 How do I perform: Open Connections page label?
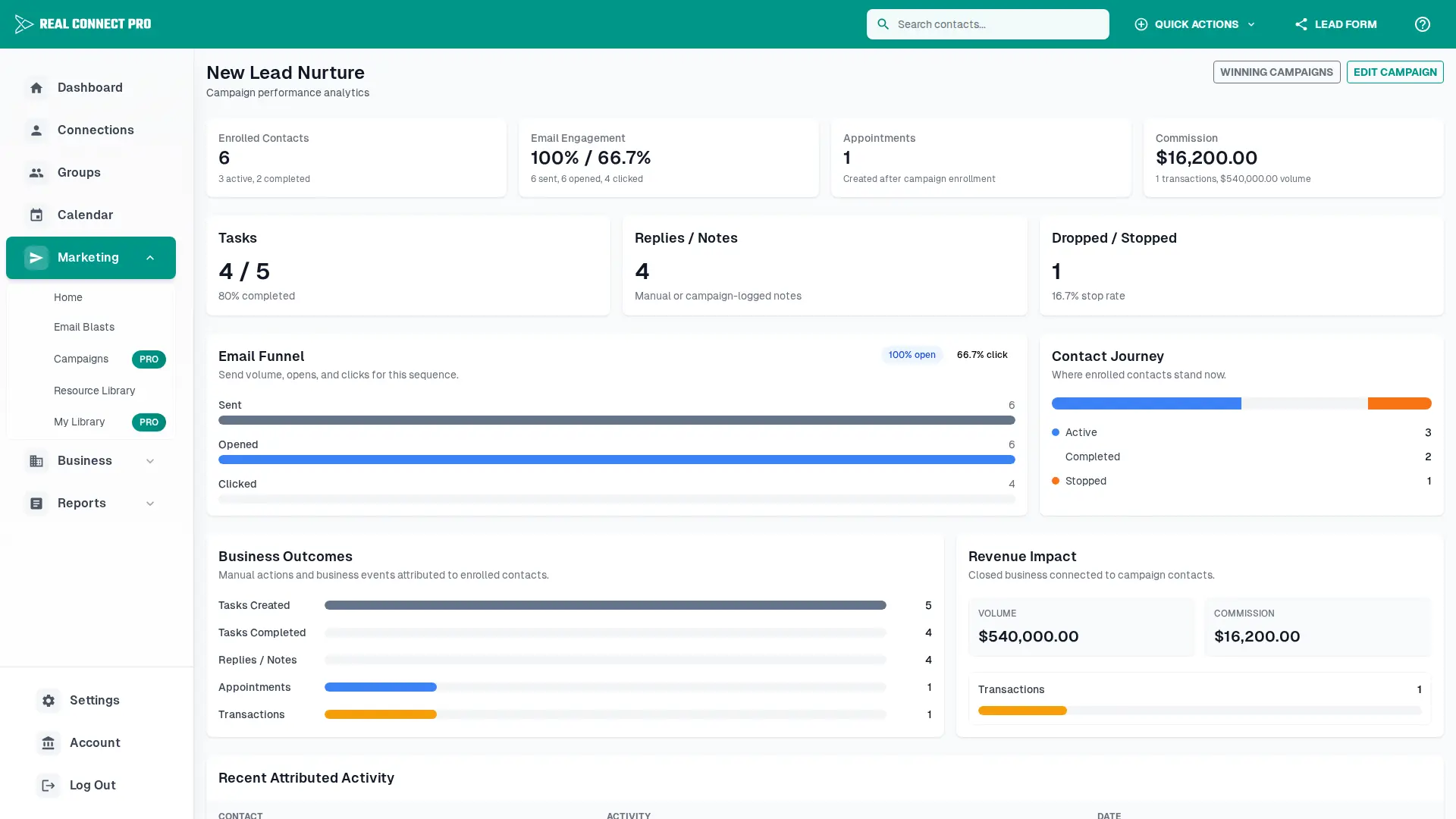(x=96, y=130)
